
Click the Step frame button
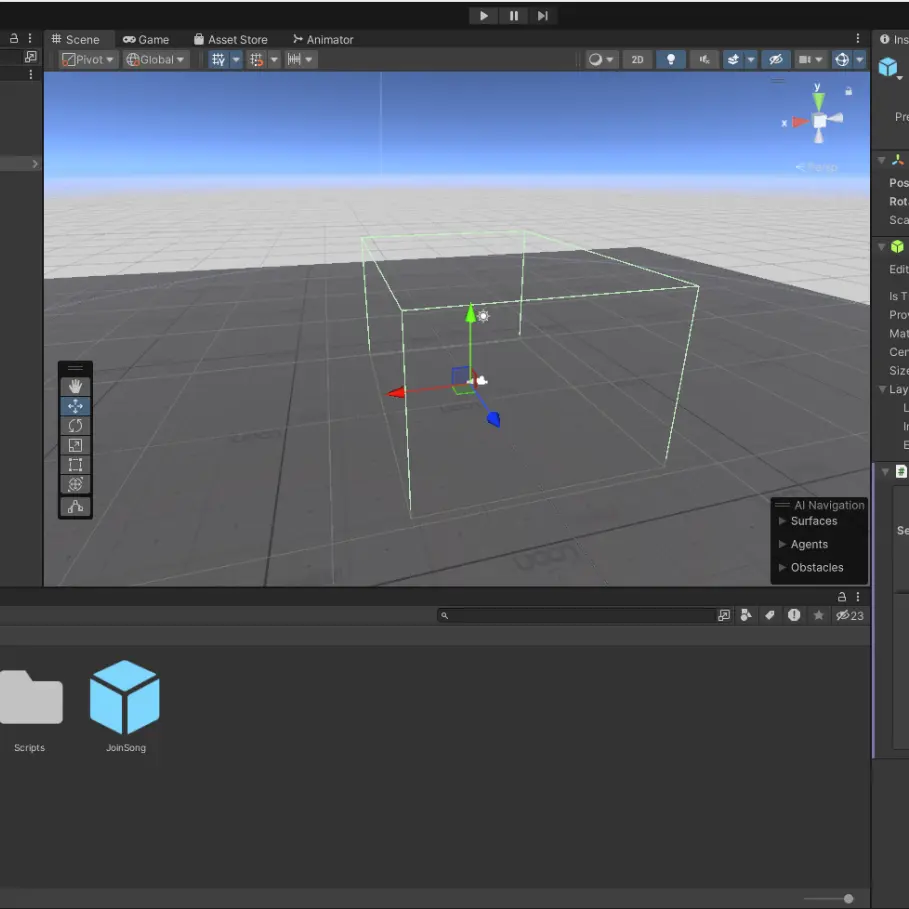(543, 16)
